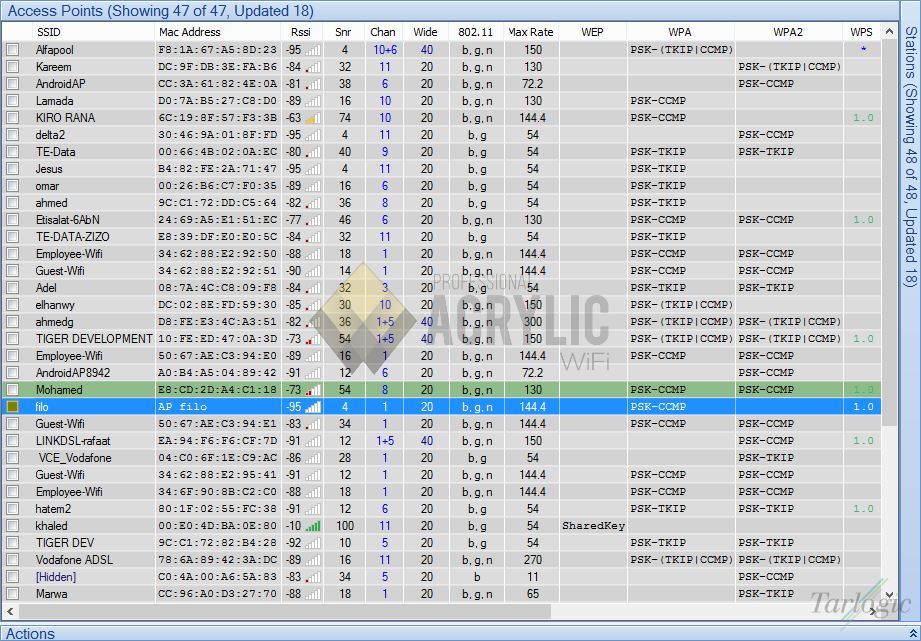This screenshot has height=641, width=921.
Task: Click the SharedKey WEP cell
Action: pos(593,526)
